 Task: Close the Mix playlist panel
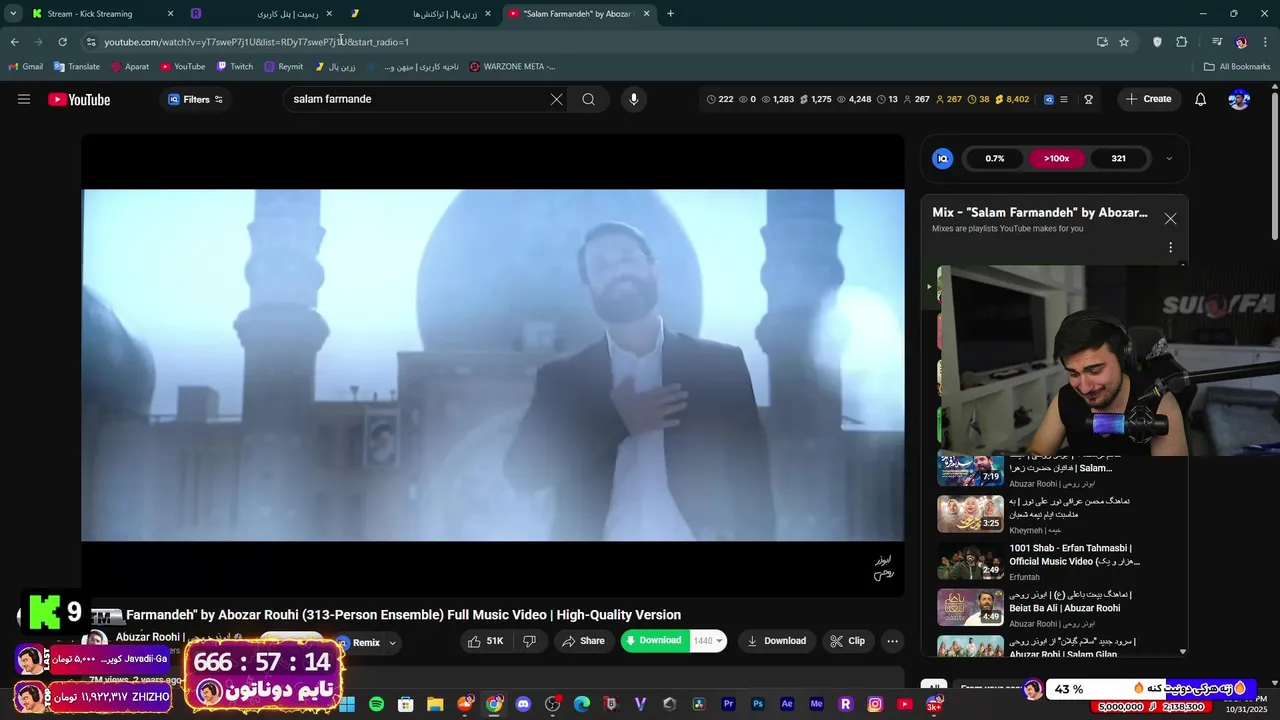coord(1170,219)
